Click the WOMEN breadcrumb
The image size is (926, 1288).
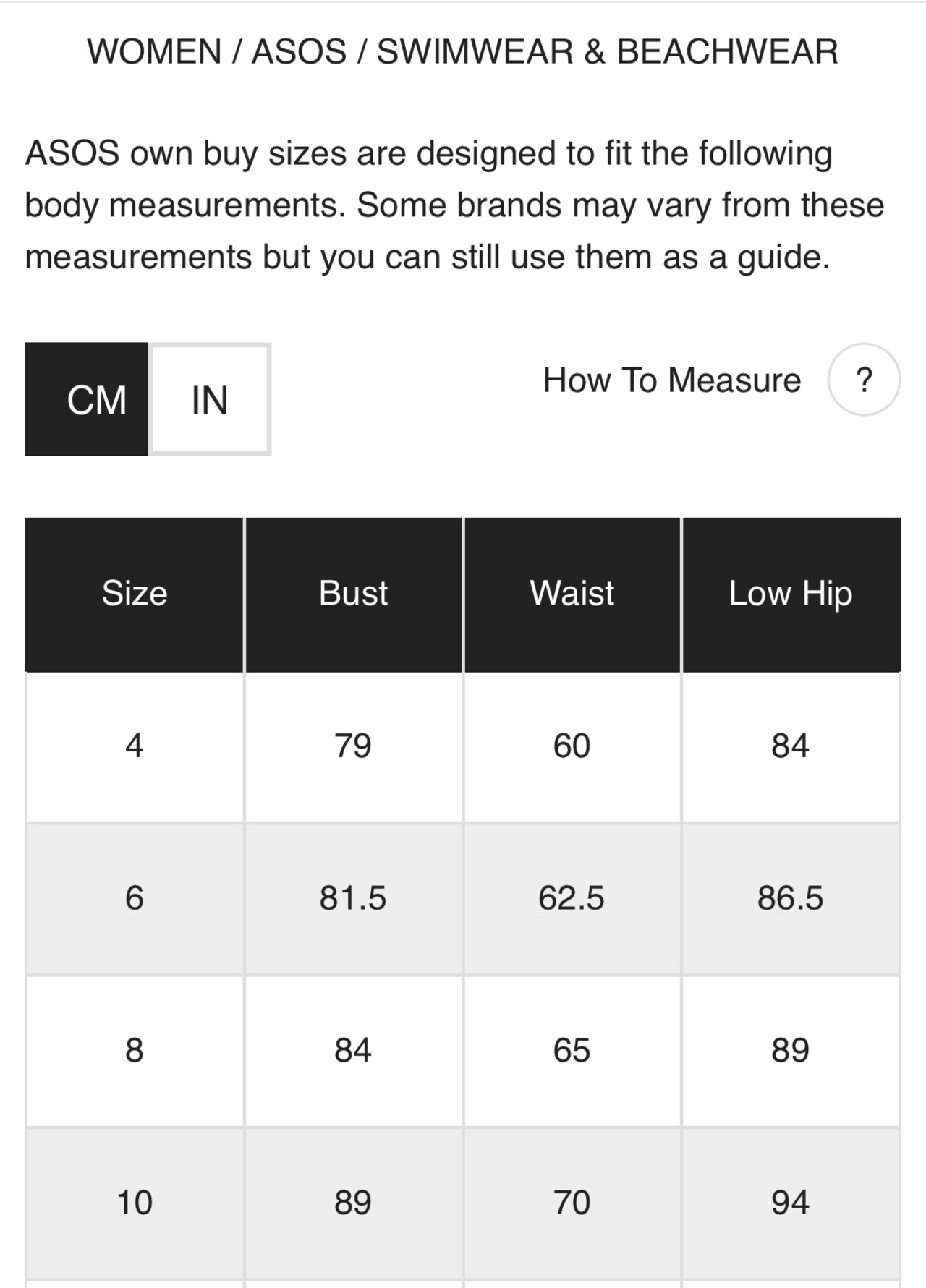click(x=154, y=52)
